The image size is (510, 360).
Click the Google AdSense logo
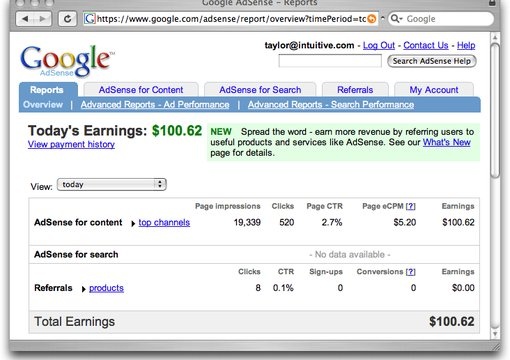(67, 61)
